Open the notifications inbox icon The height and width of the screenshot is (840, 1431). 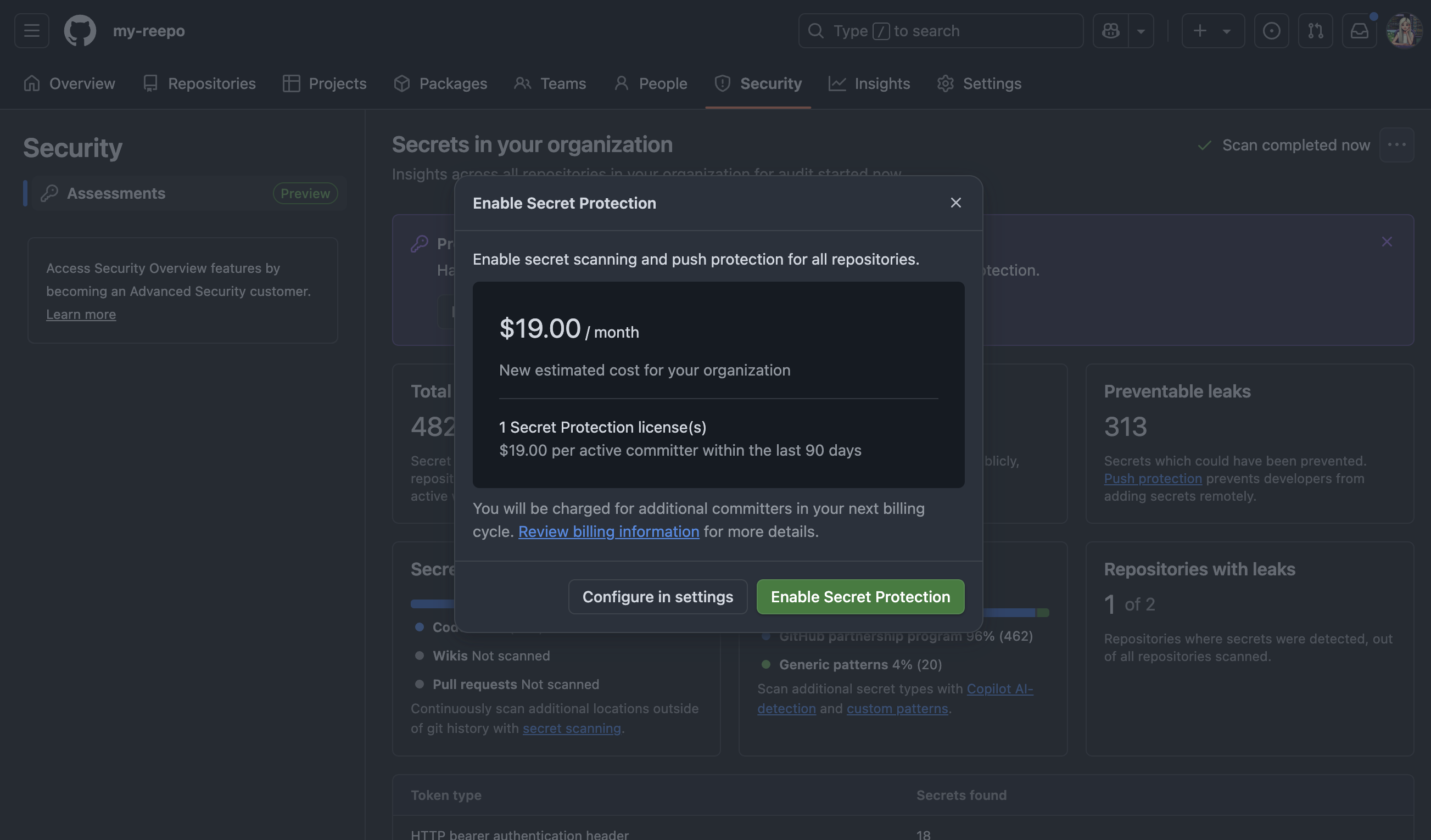pos(1359,31)
